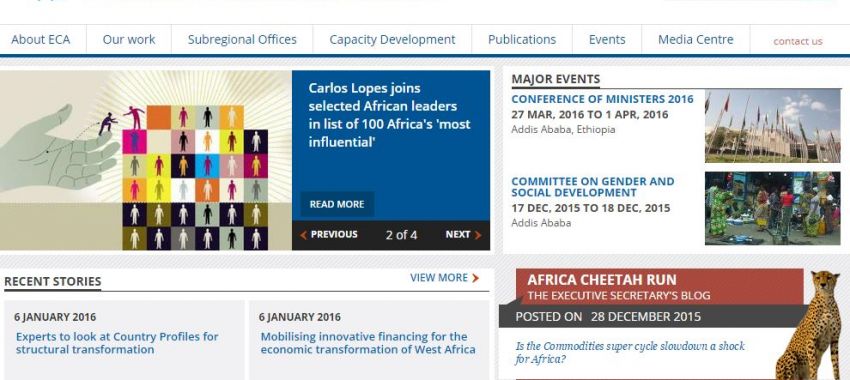Screen dimensions: 850x380
Task: Open the Subregional Offices menu
Action: [242, 40]
